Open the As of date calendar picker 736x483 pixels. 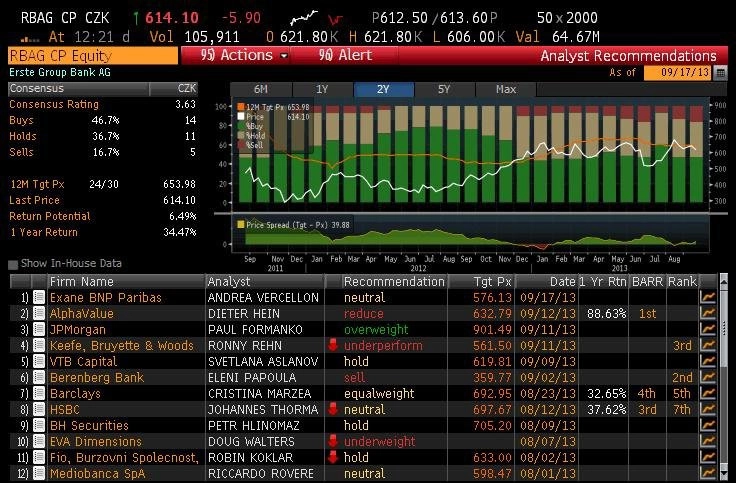(x=720, y=73)
